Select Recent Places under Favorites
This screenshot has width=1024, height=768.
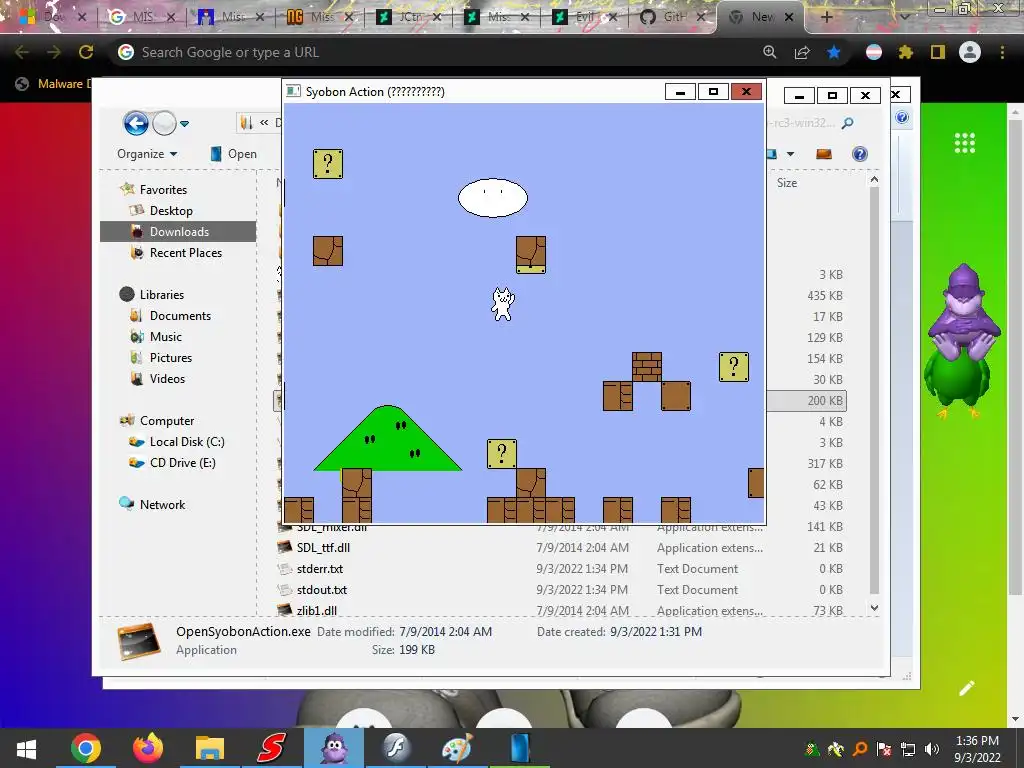(185, 252)
